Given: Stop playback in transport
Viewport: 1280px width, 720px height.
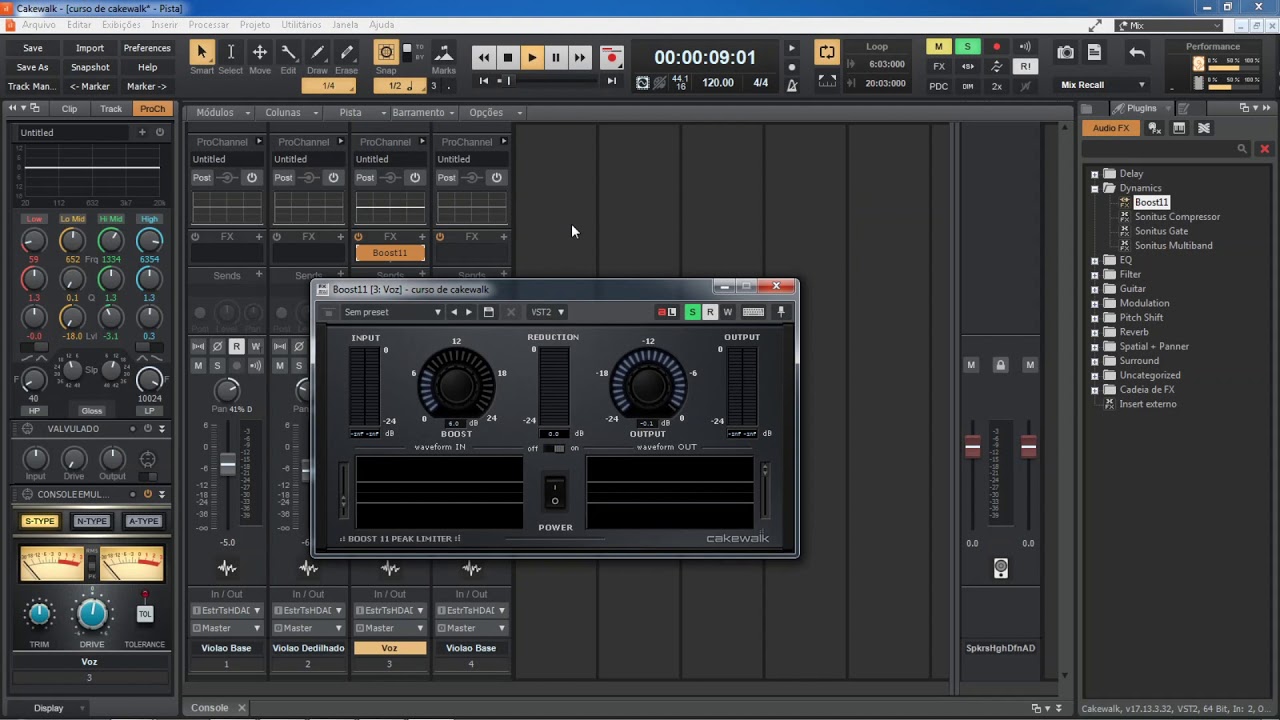Looking at the screenshot, I should tap(508, 58).
